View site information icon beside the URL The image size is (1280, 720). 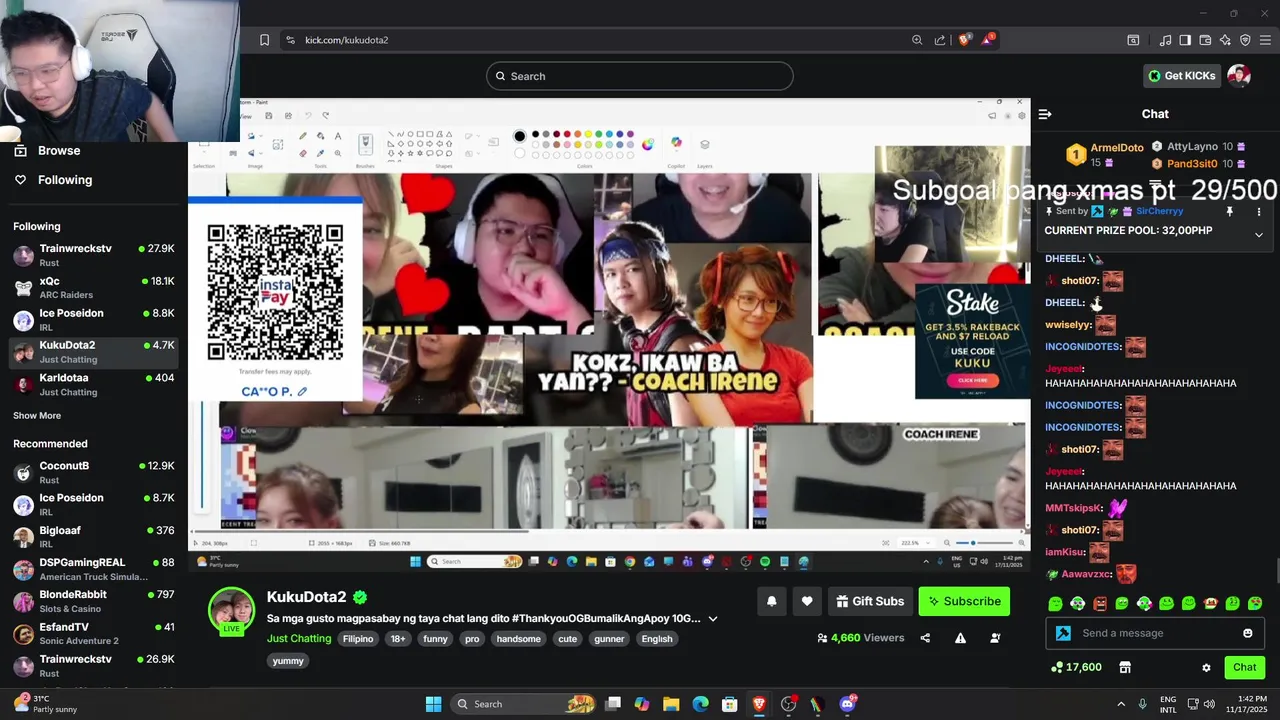click(290, 40)
